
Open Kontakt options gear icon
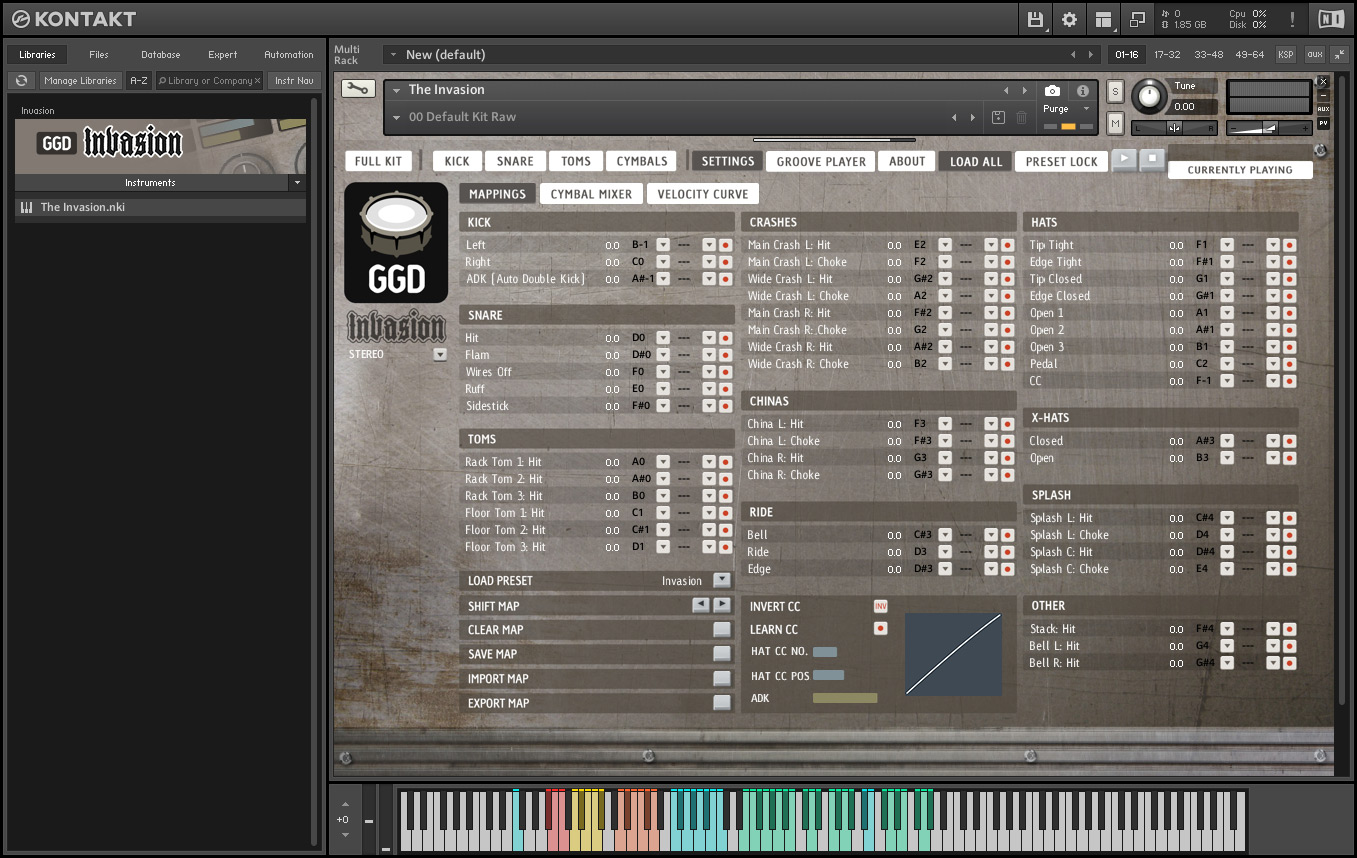(x=1069, y=19)
